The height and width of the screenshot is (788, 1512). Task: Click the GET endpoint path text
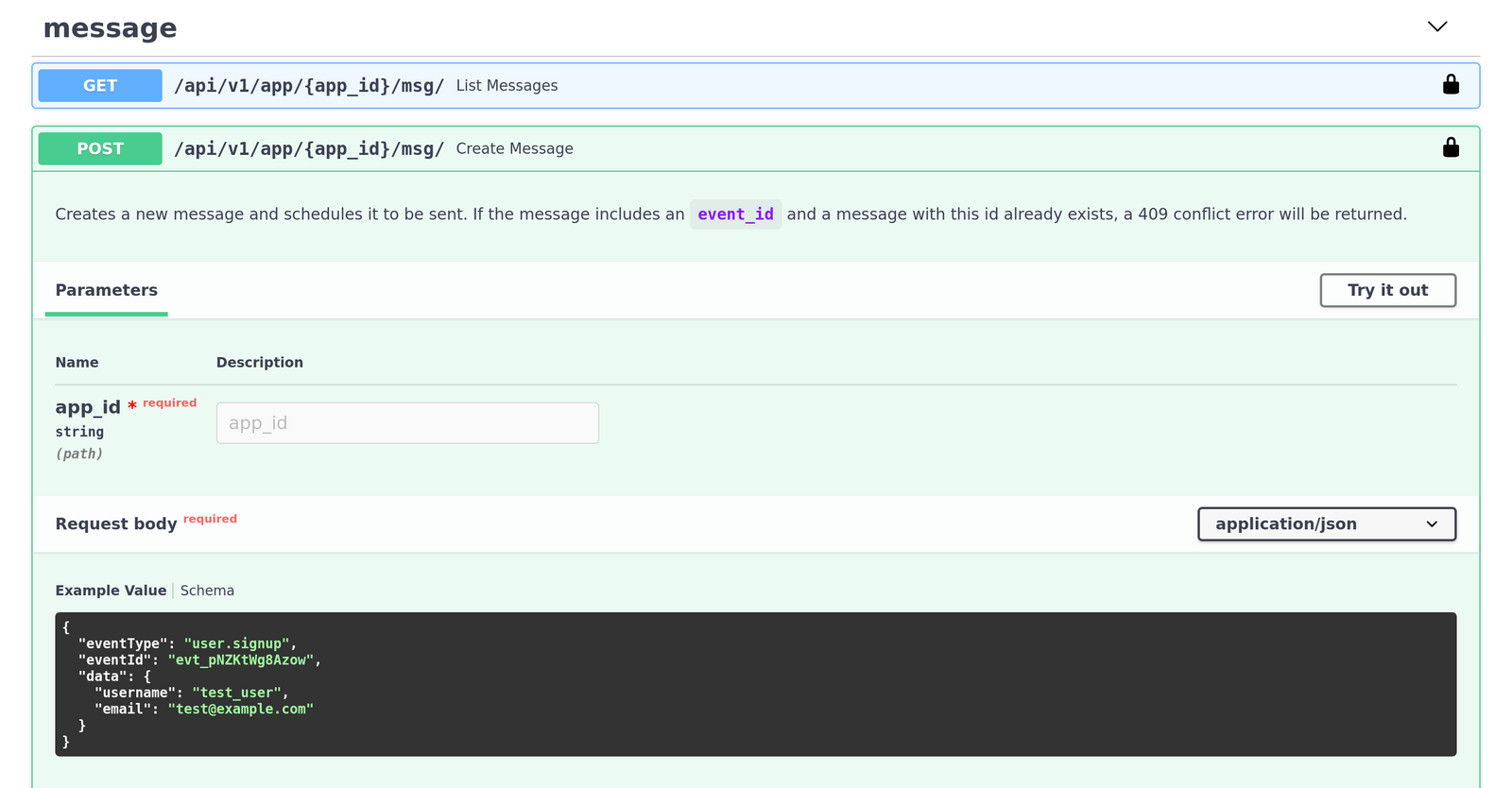[x=309, y=86]
